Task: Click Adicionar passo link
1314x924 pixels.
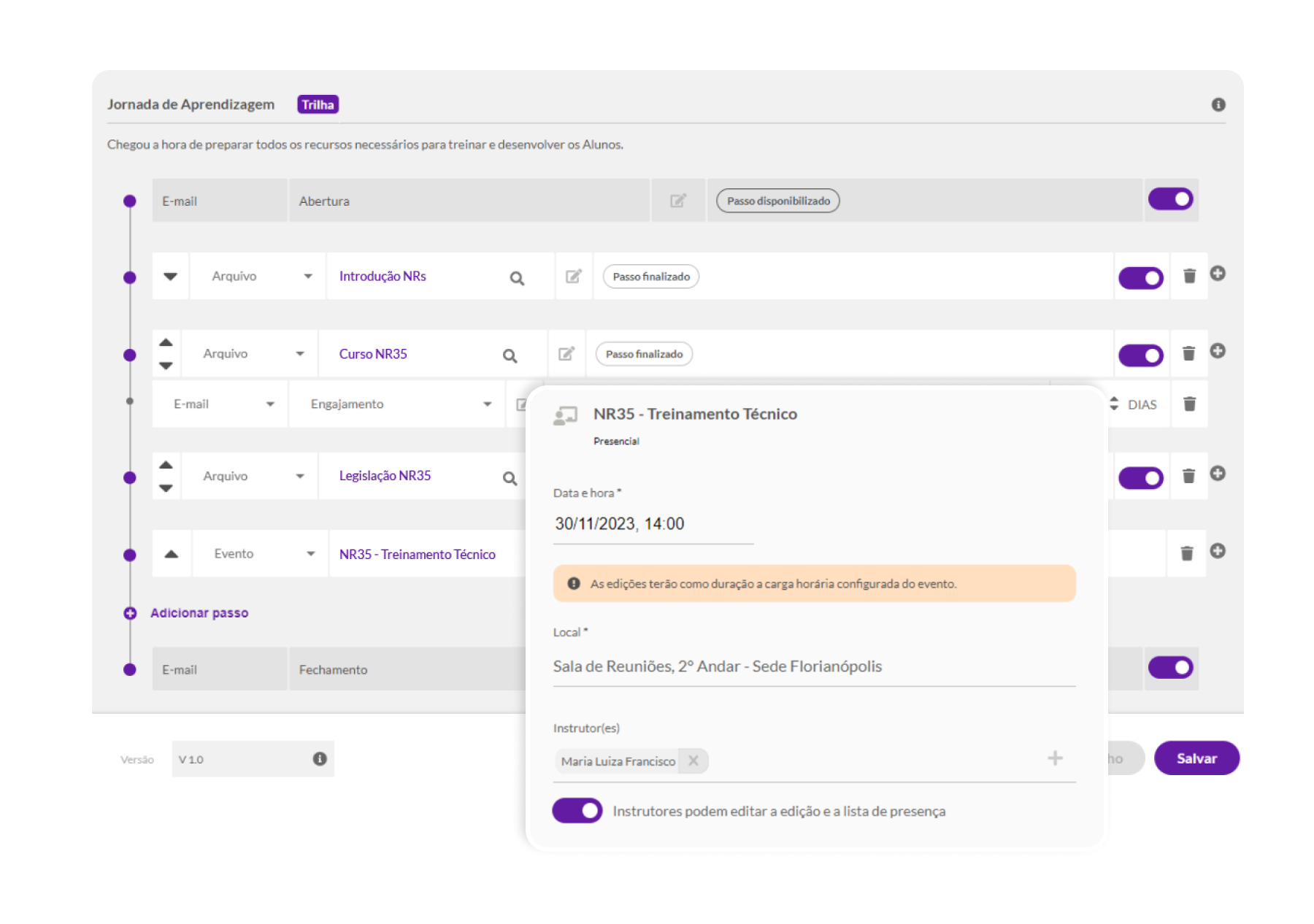Action: click(x=199, y=613)
